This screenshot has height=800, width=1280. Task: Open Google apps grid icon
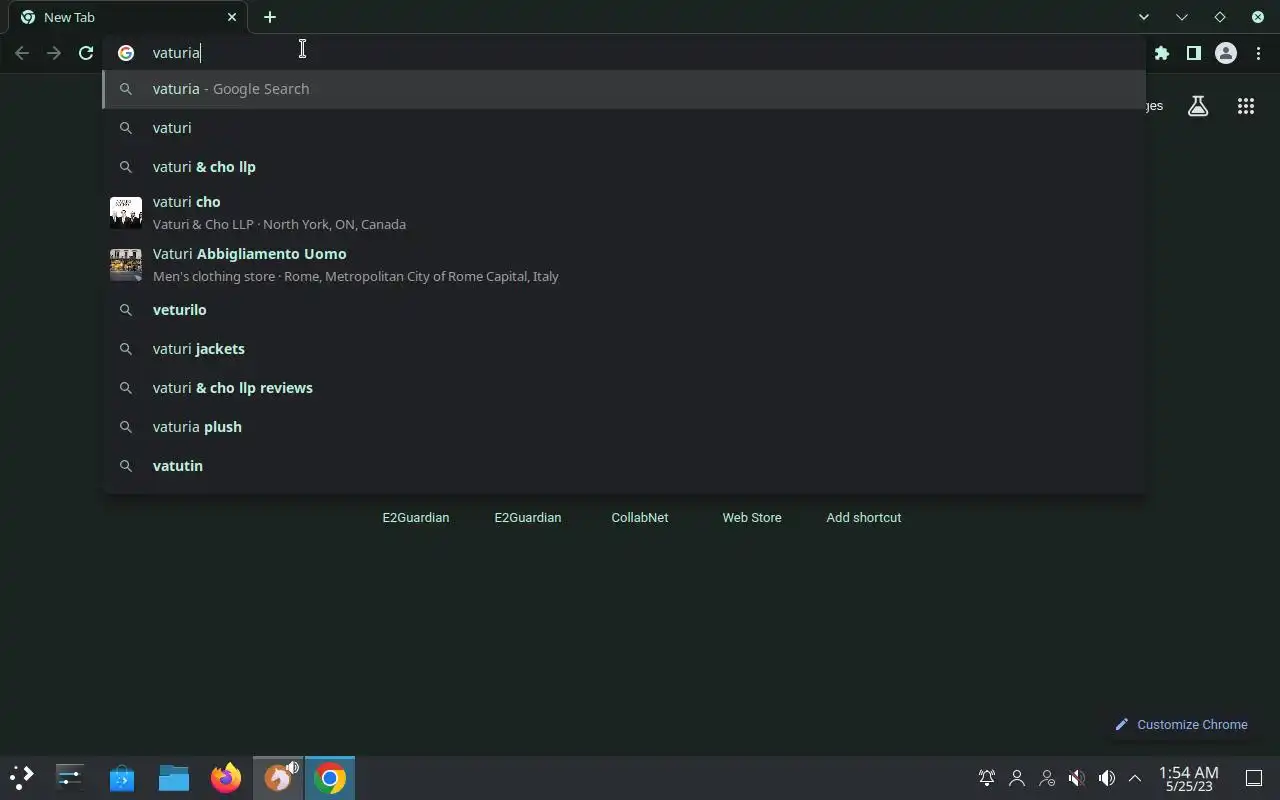1245,106
